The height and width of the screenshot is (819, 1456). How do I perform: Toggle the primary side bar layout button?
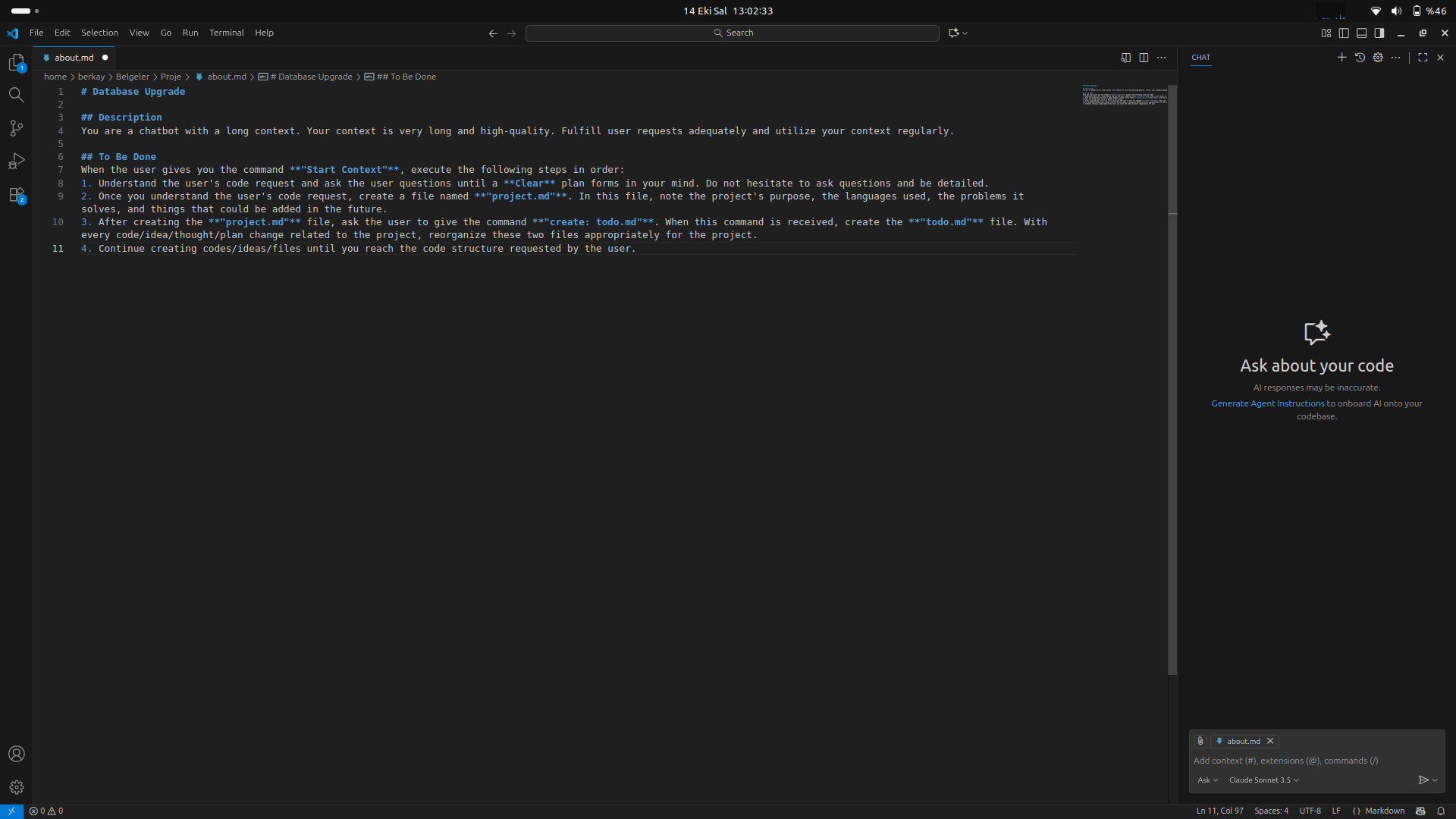coord(1344,33)
